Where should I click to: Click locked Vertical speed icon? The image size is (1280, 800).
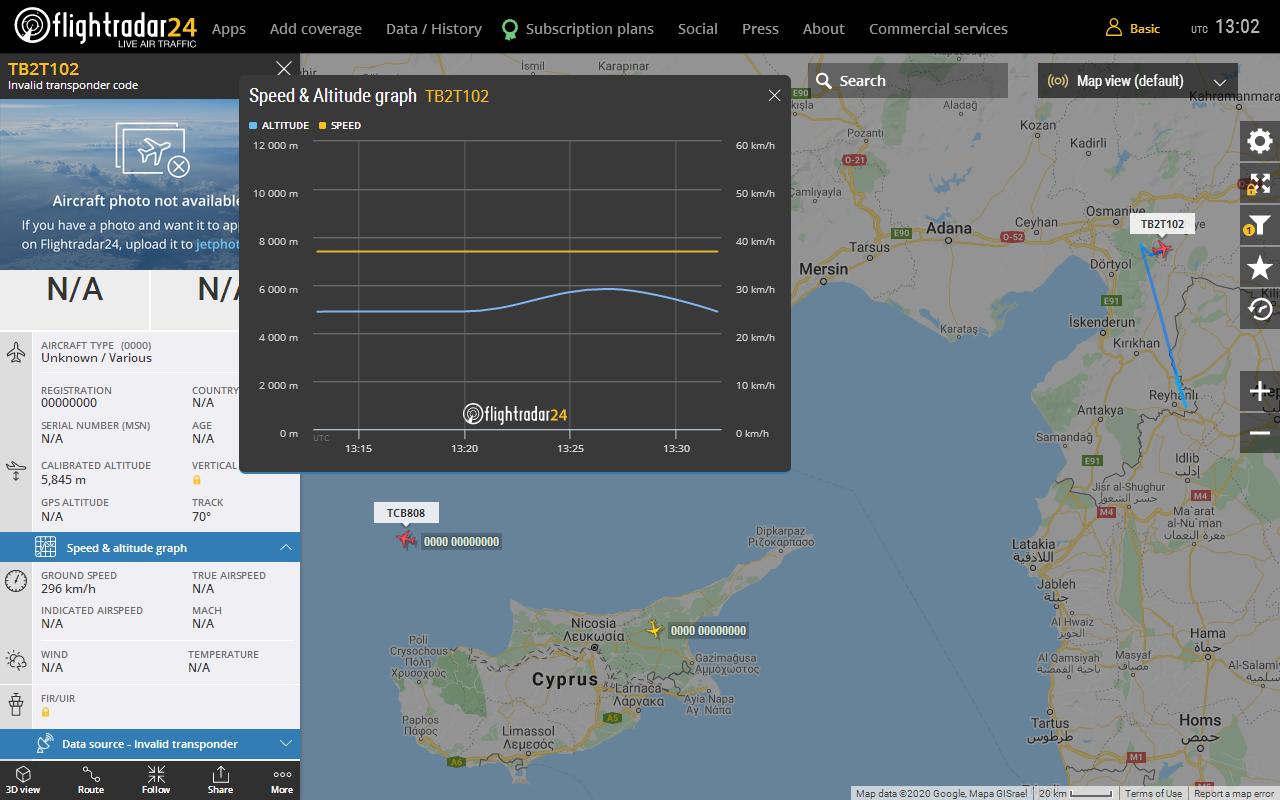tap(197, 480)
